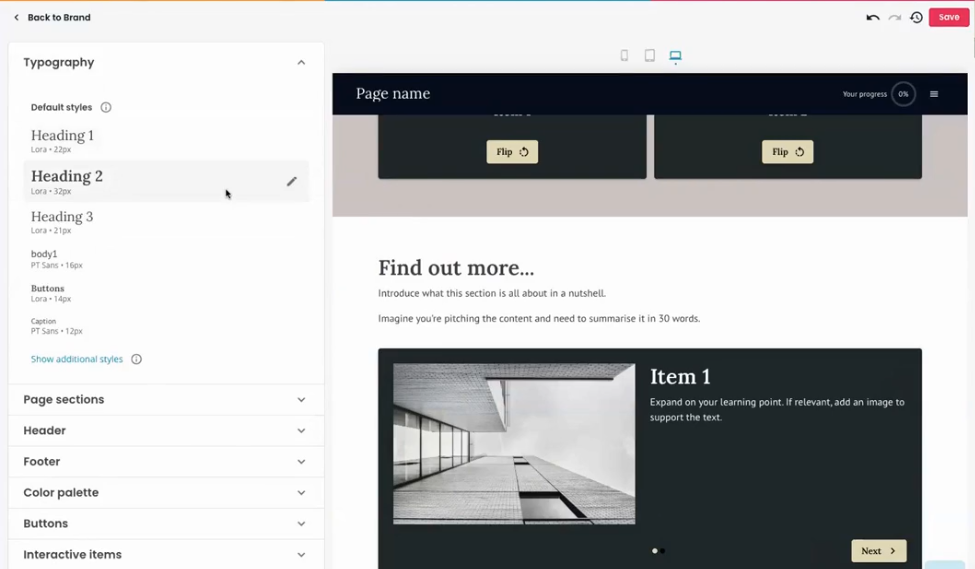This screenshot has width=975, height=569.
Task: Switch to mobile preview icon
Action: pos(624,55)
